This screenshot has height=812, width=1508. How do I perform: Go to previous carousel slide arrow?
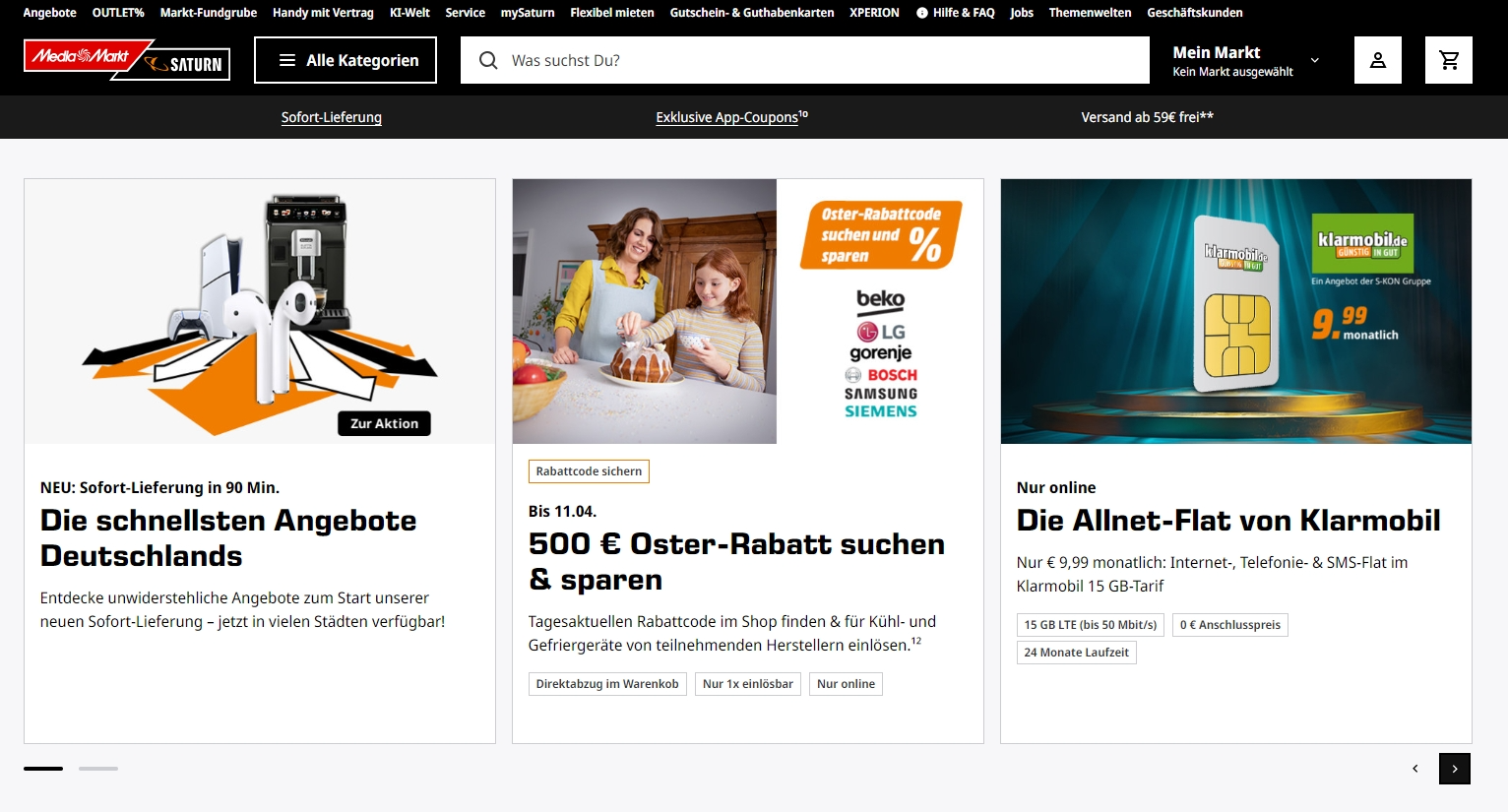(x=1415, y=769)
